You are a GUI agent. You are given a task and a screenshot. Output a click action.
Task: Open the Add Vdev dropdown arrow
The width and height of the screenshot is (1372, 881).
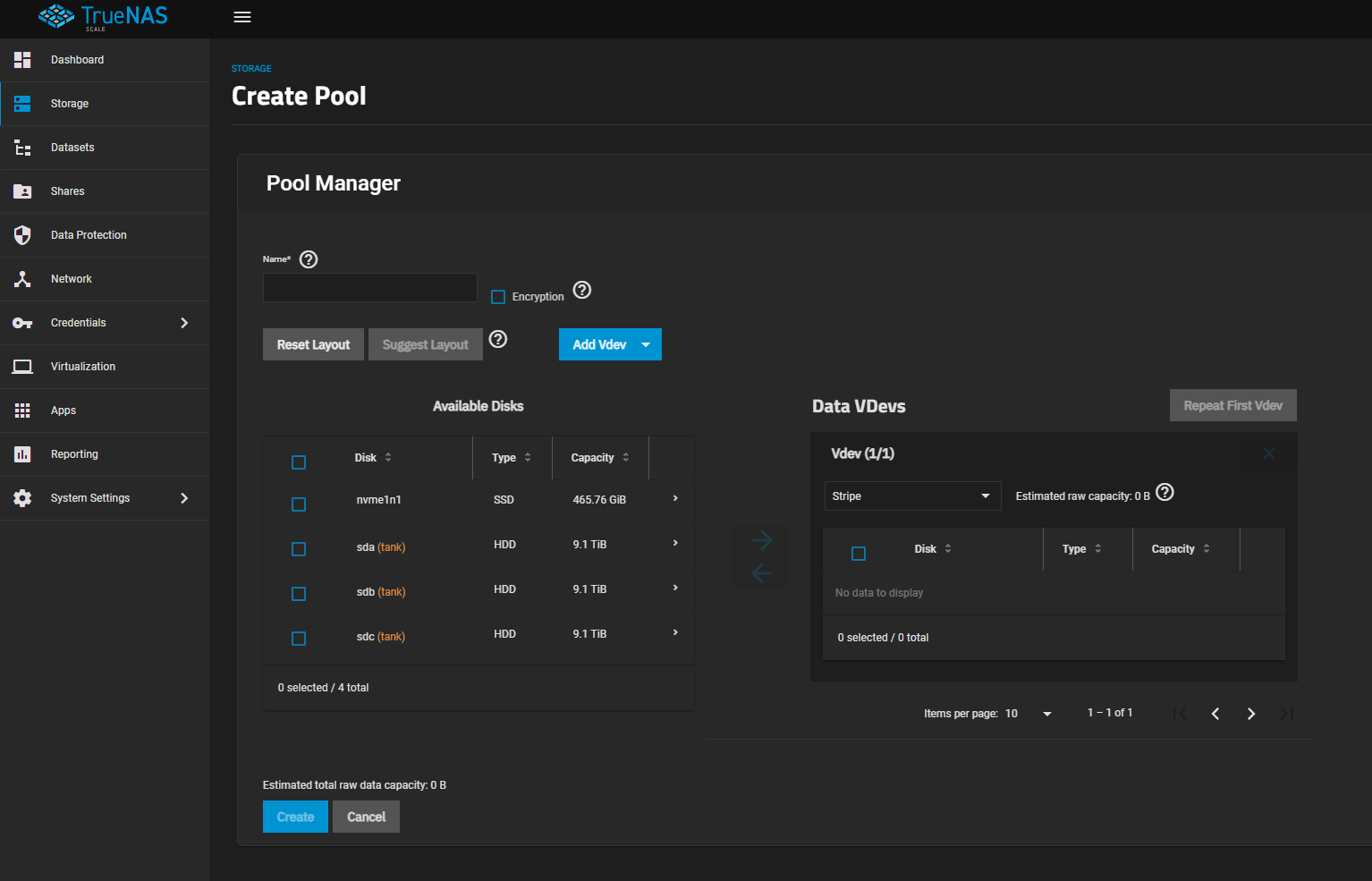(646, 345)
